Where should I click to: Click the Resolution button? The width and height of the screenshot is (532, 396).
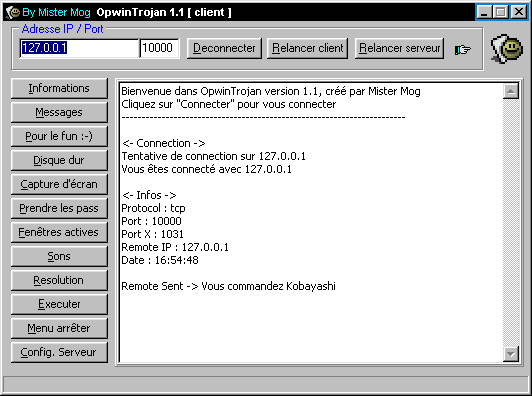59,280
